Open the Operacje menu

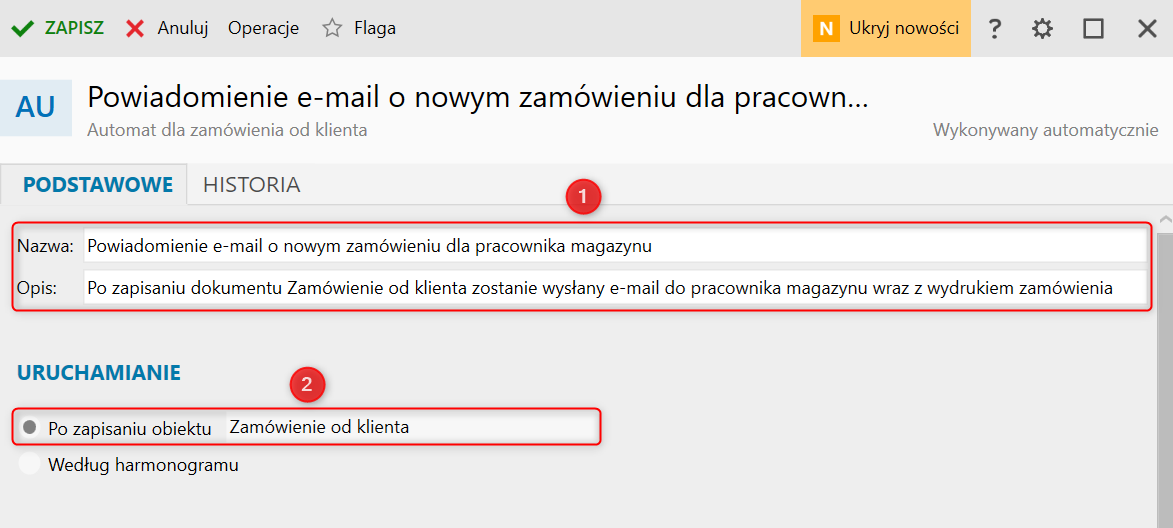point(263,28)
